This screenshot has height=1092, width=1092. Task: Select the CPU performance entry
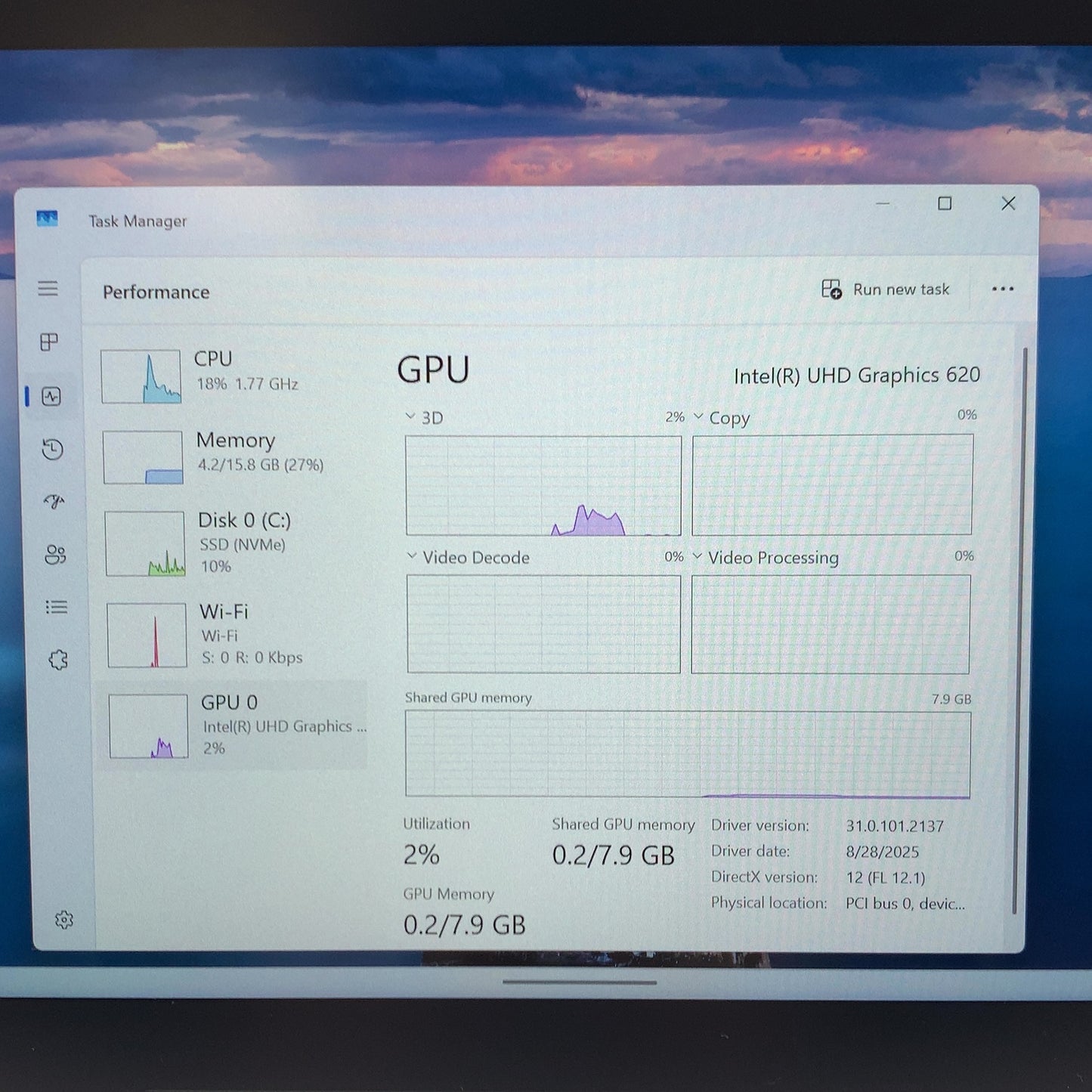pyautogui.click(x=231, y=376)
